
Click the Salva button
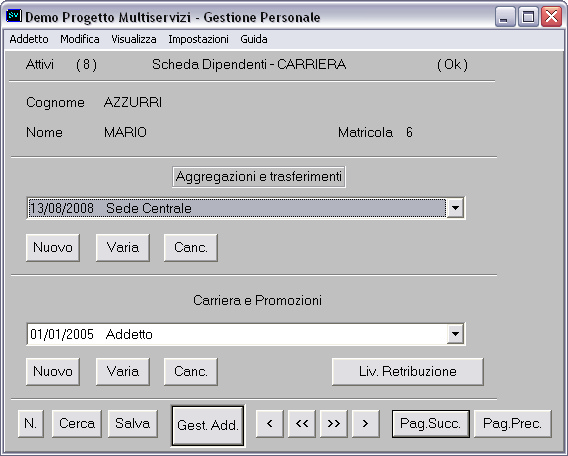[133, 423]
